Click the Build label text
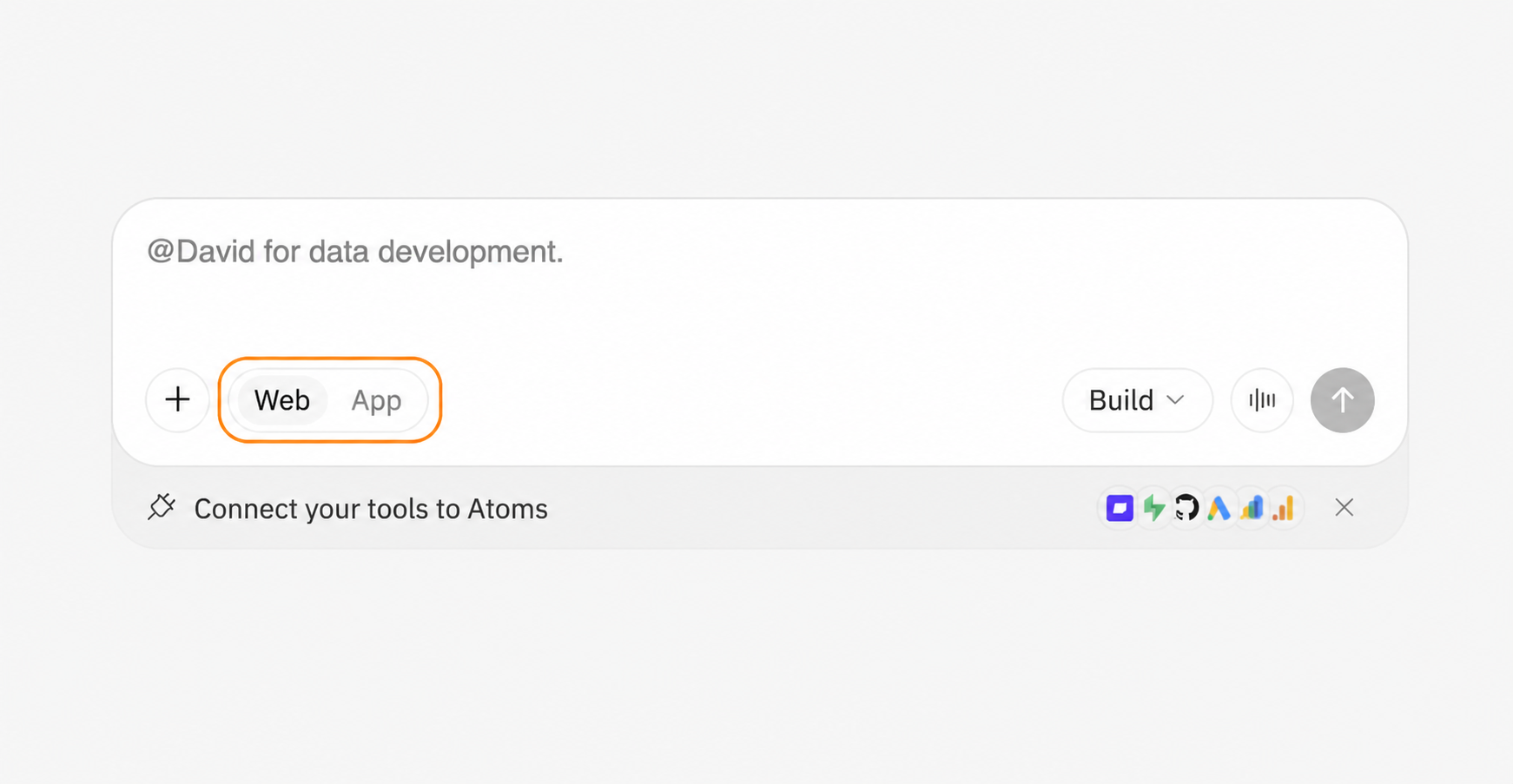Image resolution: width=1513 pixels, height=784 pixels. coord(1121,400)
